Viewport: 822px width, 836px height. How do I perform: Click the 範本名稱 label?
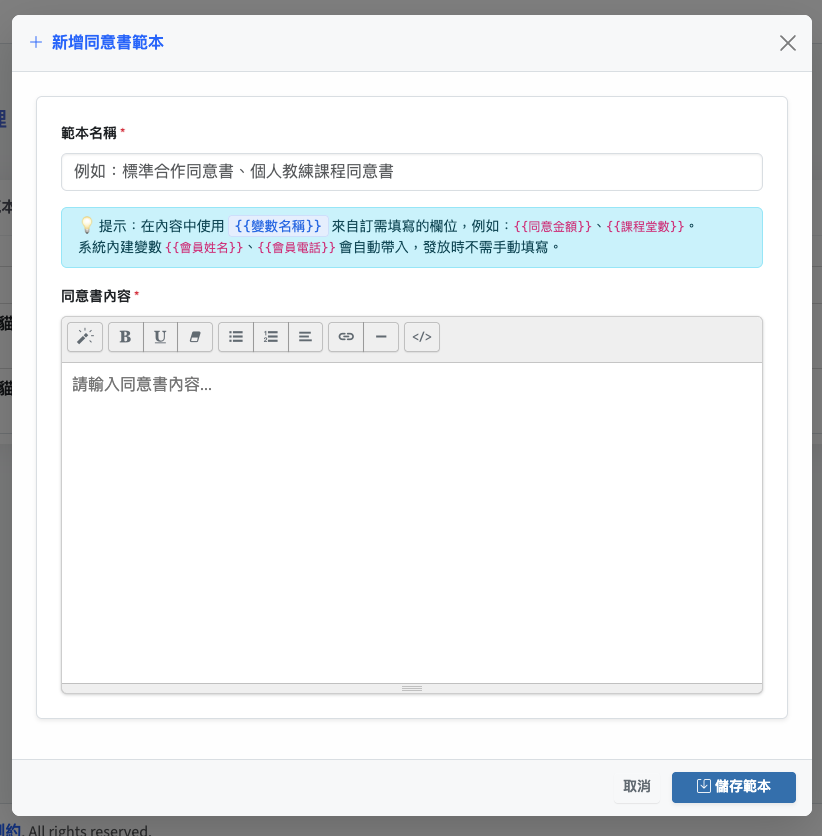tap(89, 133)
